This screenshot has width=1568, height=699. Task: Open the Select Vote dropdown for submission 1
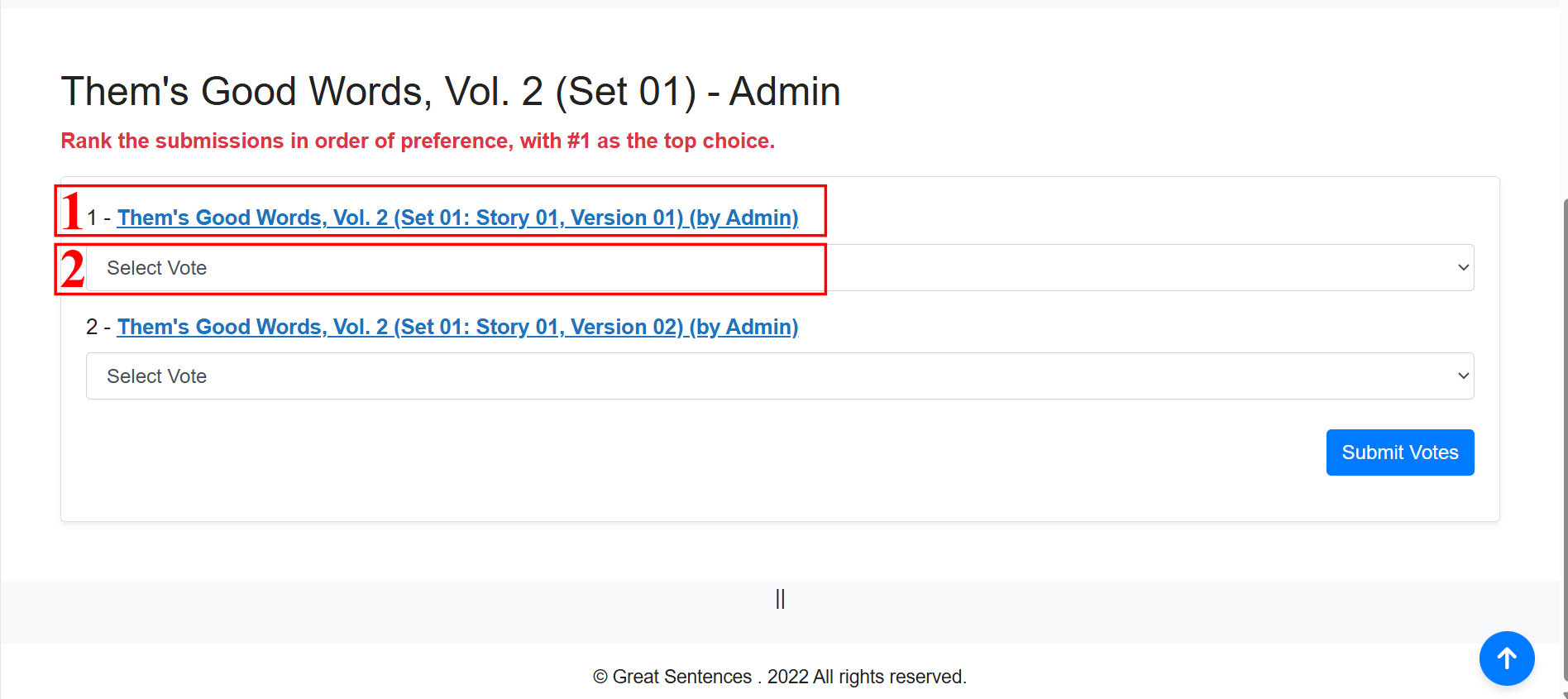(780, 268)
